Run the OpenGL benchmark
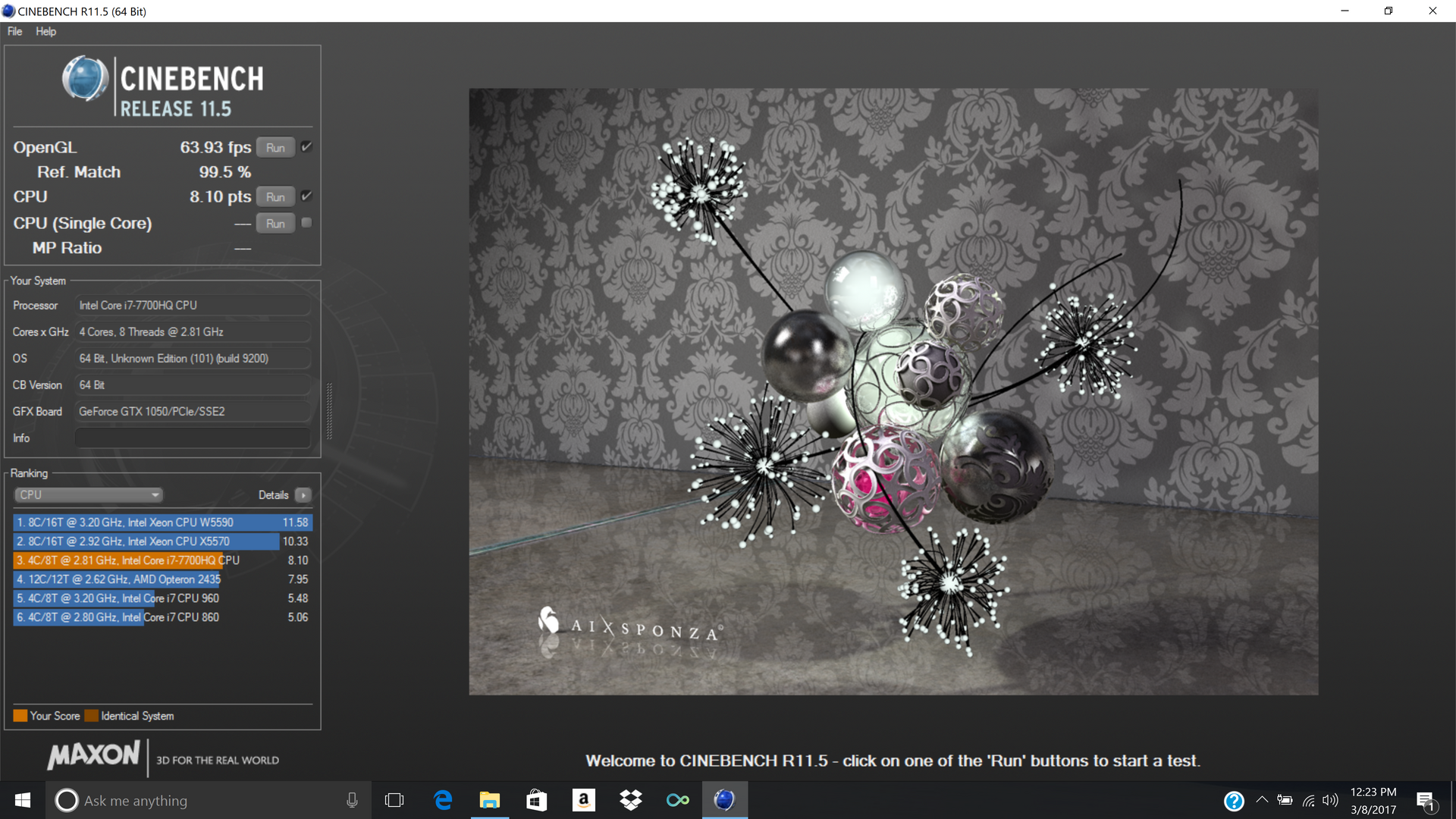Image resolution: width=1456 pixels, height=819 pixels. pyautogui.click(x=275, y=148)
